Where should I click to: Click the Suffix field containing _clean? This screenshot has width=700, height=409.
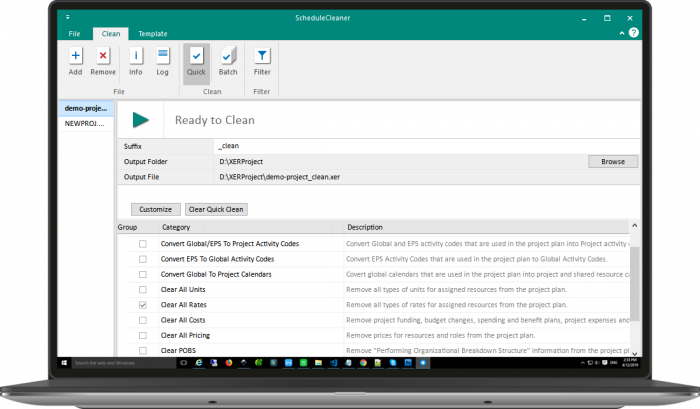coord(426,146)
